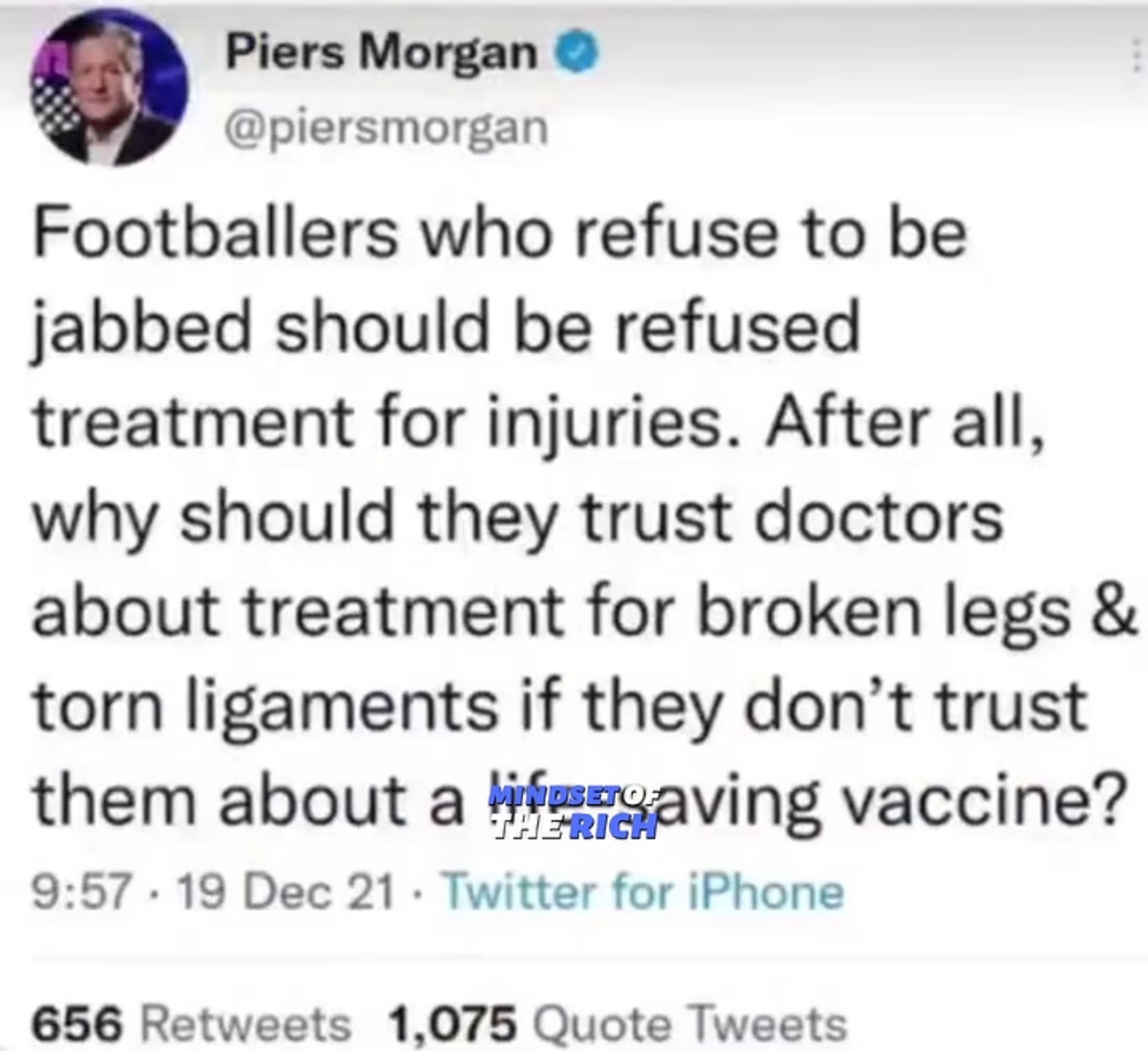Click the Twitter for iPhone source link
The image size is (1148, 1051).
tap(643, 891)
